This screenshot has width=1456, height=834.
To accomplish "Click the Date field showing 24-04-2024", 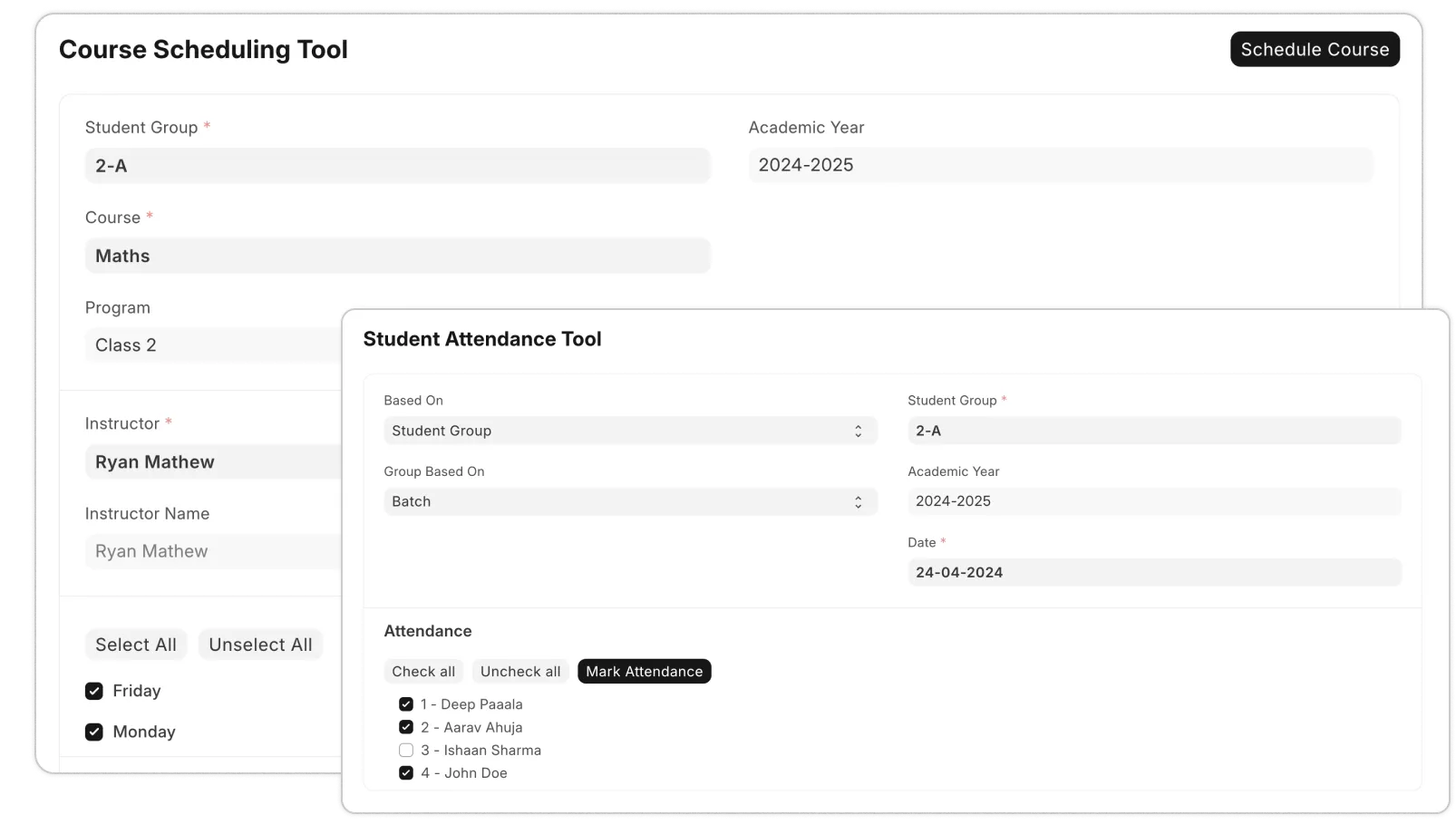I will (1152, 572).
